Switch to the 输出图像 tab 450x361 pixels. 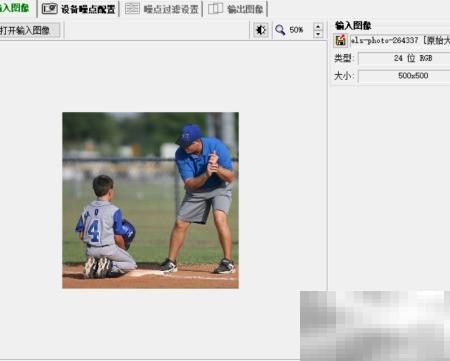pos(236,9)
